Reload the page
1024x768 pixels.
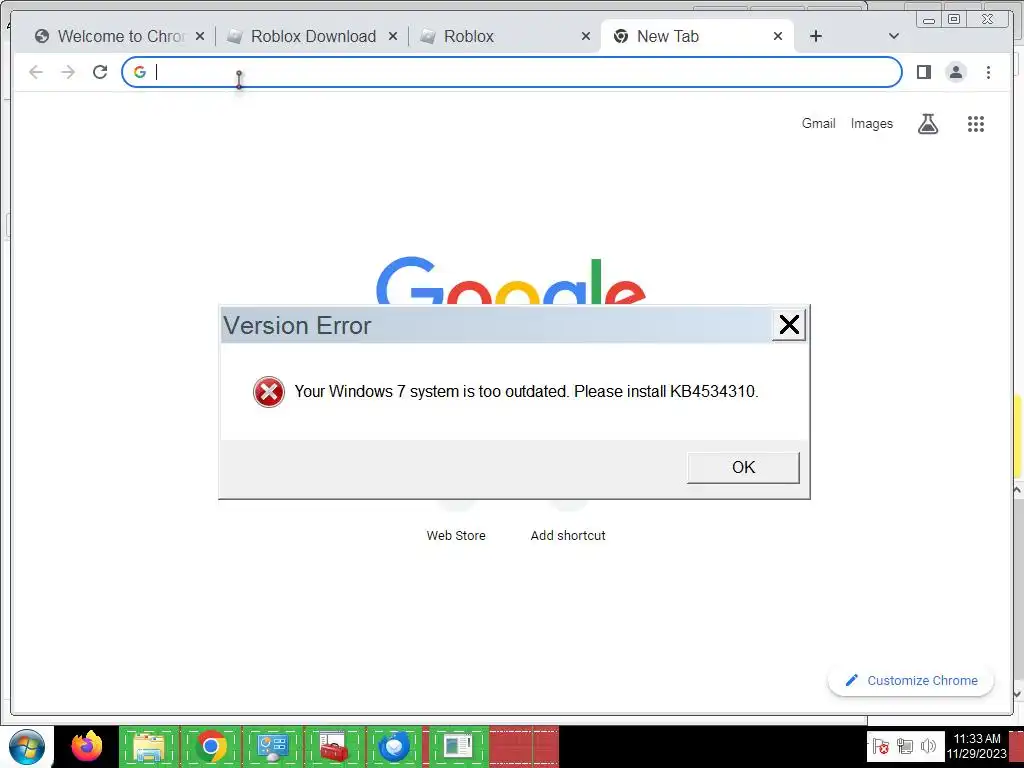[x=100, y=72]
